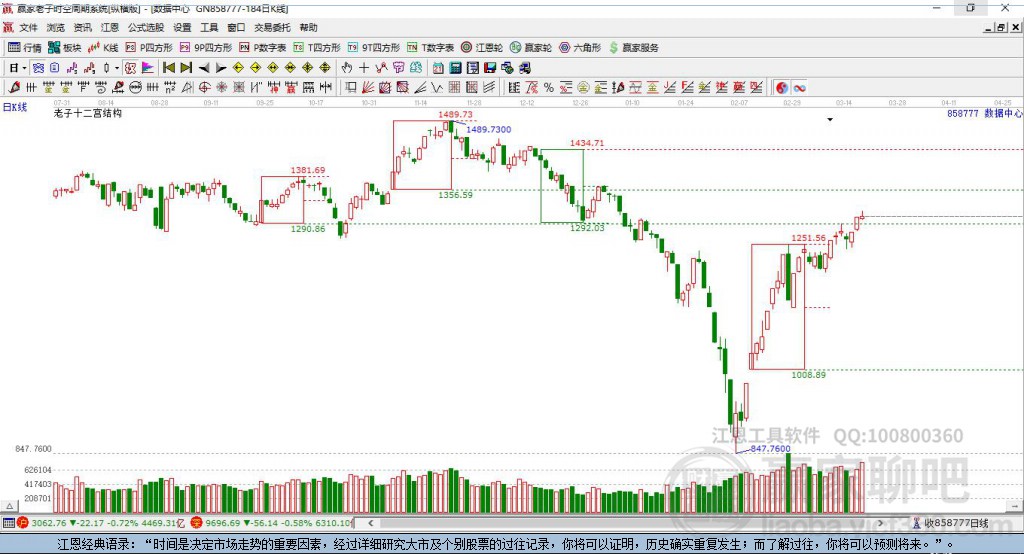This screenshot has width=1024, height=554.
Task: Open the 江恩 menu
Action: coord(110,27)
